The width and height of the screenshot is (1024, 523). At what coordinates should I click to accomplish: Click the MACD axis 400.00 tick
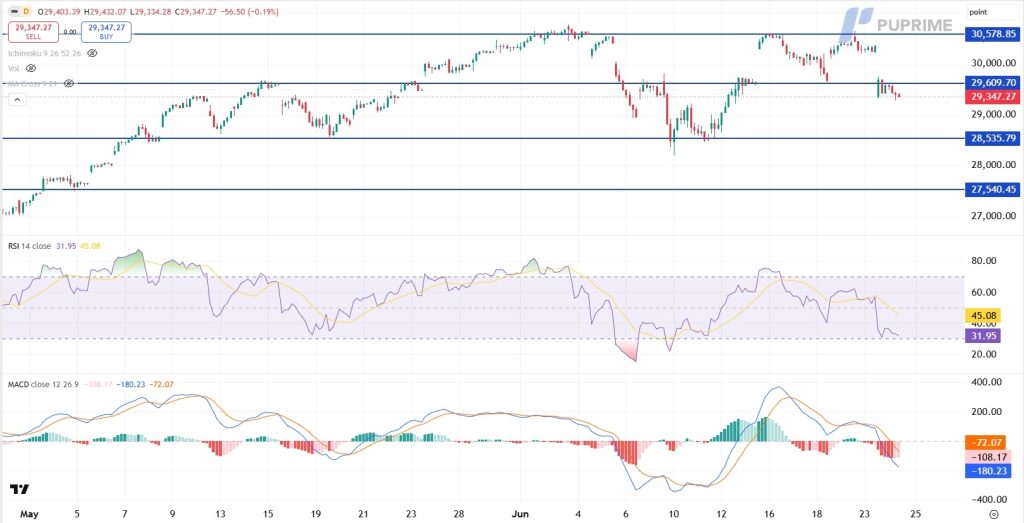pos(985,381)
